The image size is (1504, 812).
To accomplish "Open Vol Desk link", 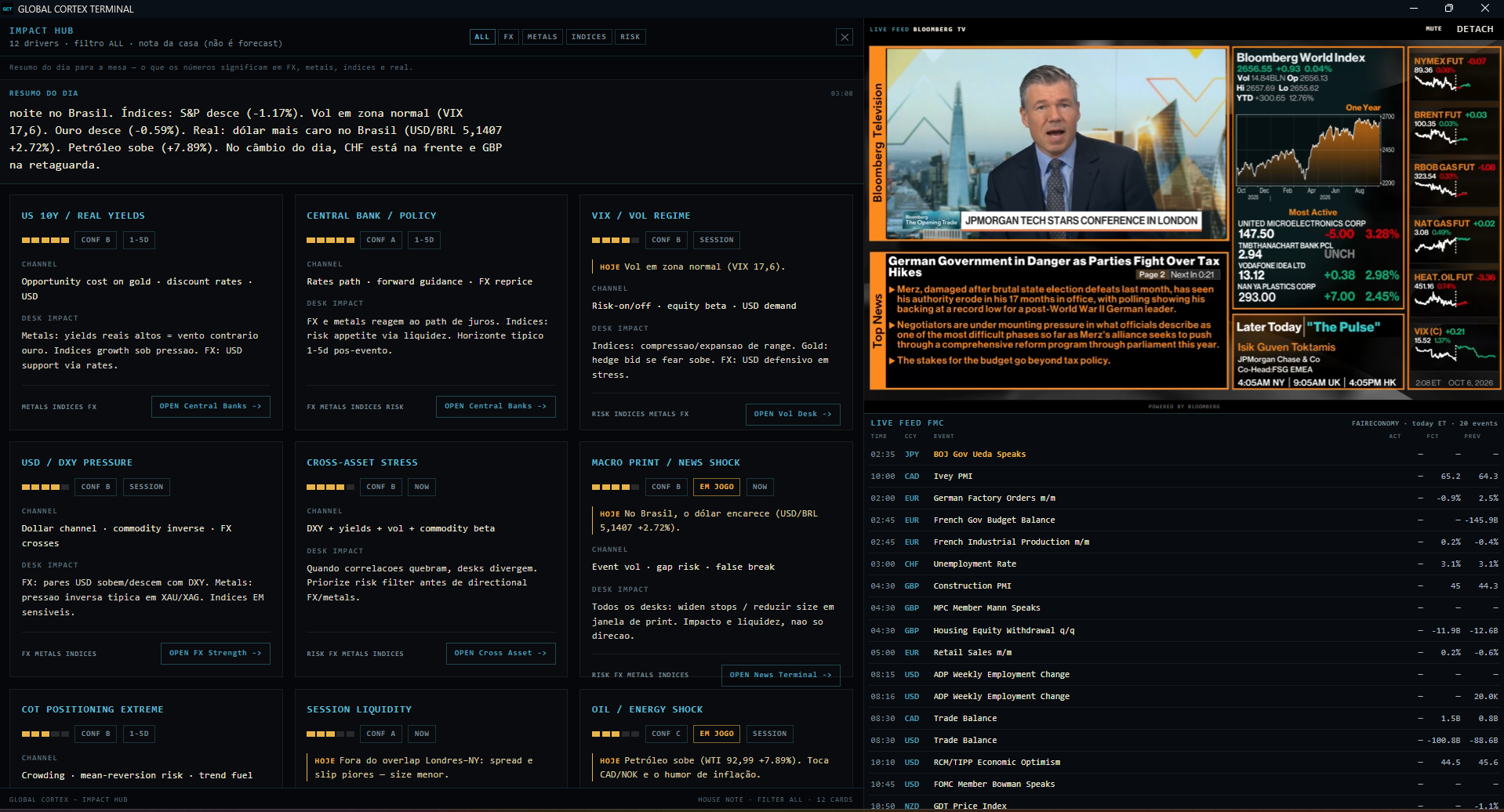I will [793, 414].
